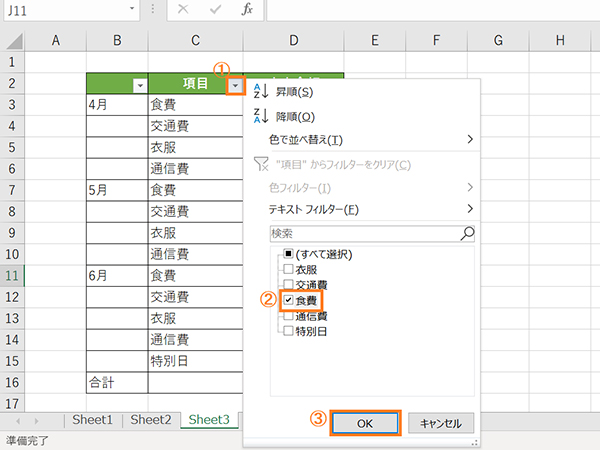Switch to Sheet2 tab
The width and height of the screenshot is (600, 450).
151,420
